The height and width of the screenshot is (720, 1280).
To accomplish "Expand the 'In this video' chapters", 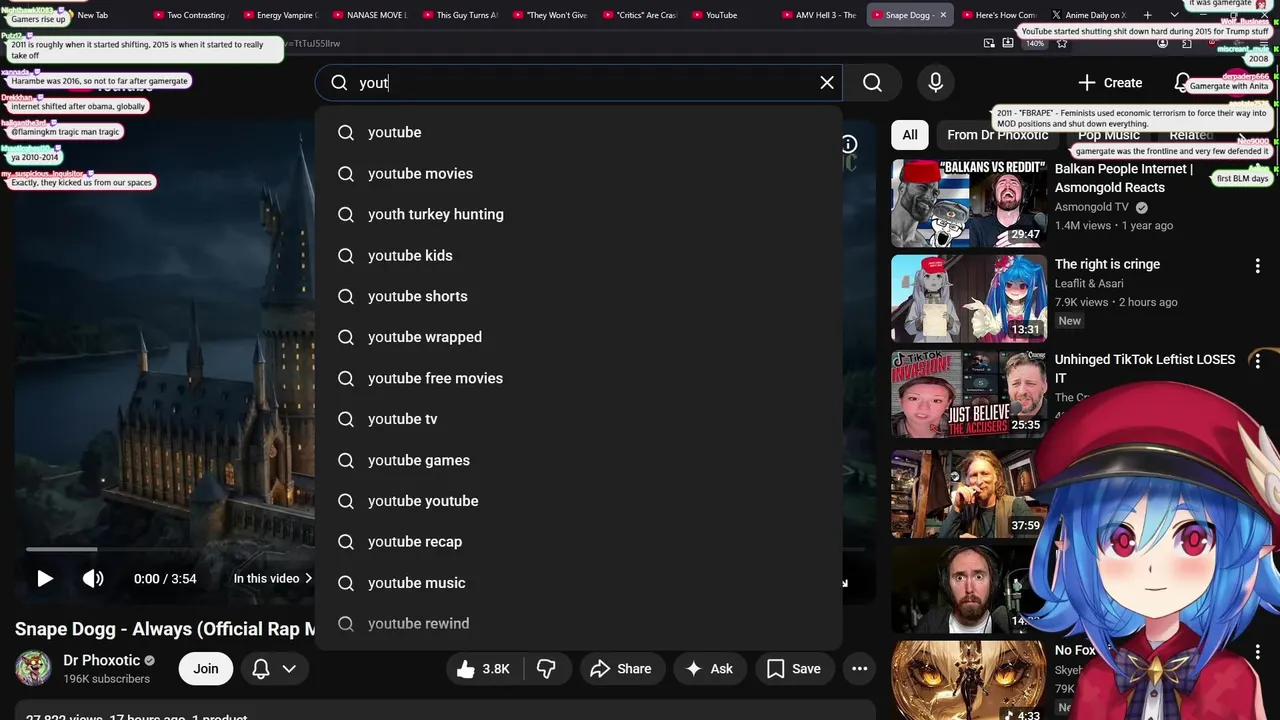I will point(272,578).
